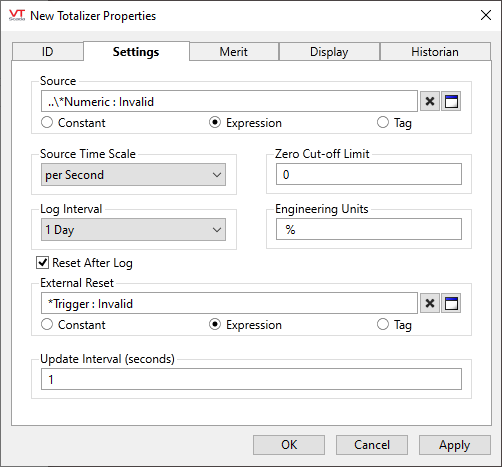Open the External Reset expression editor icon

[x=451, y=303]
